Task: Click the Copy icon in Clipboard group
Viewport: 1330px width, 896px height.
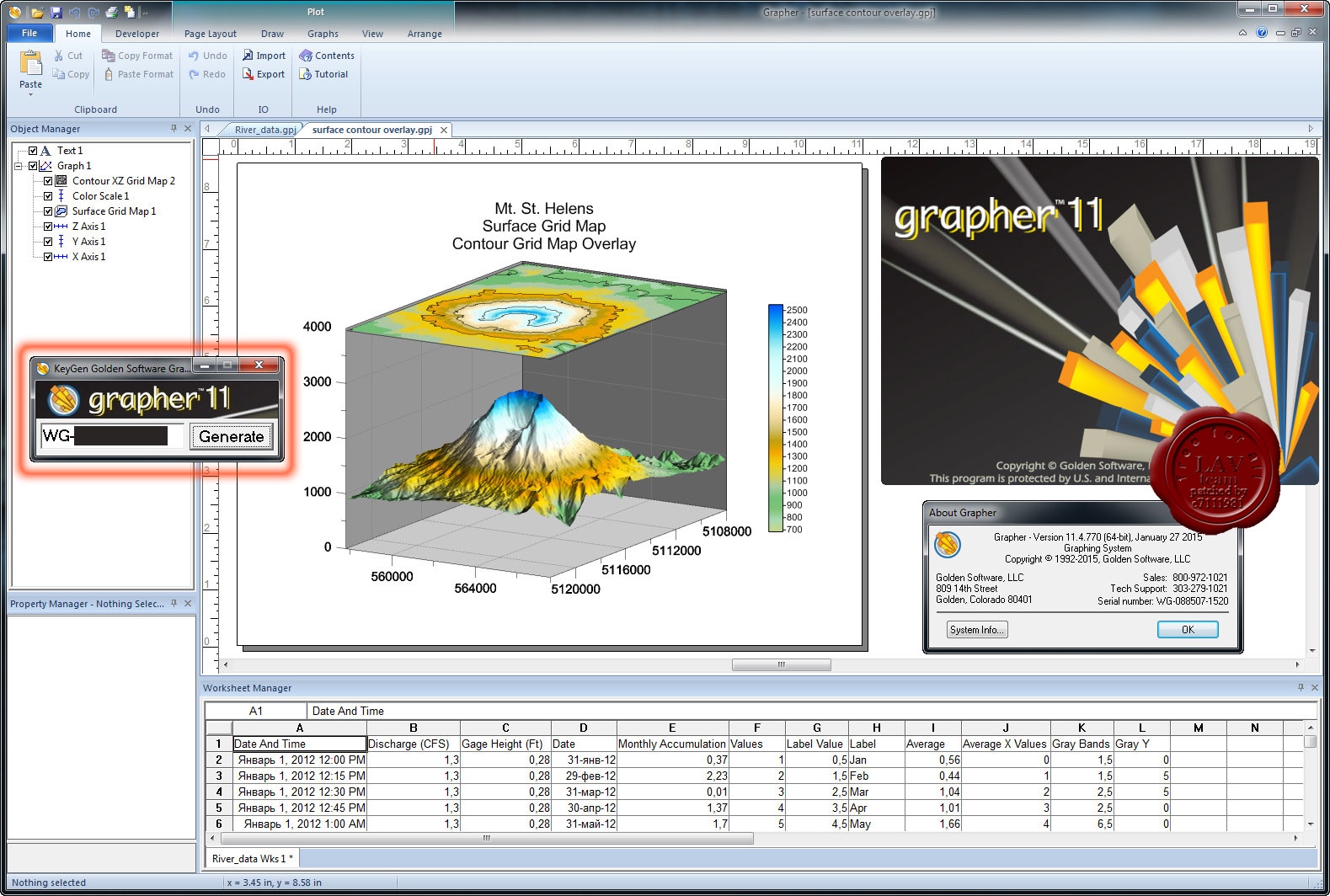Action: point(59,74)
